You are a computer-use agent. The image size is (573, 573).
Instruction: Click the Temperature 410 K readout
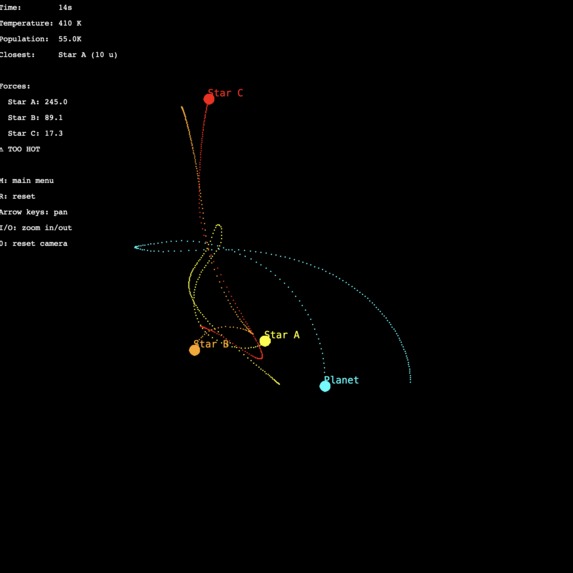pos(41,23)
